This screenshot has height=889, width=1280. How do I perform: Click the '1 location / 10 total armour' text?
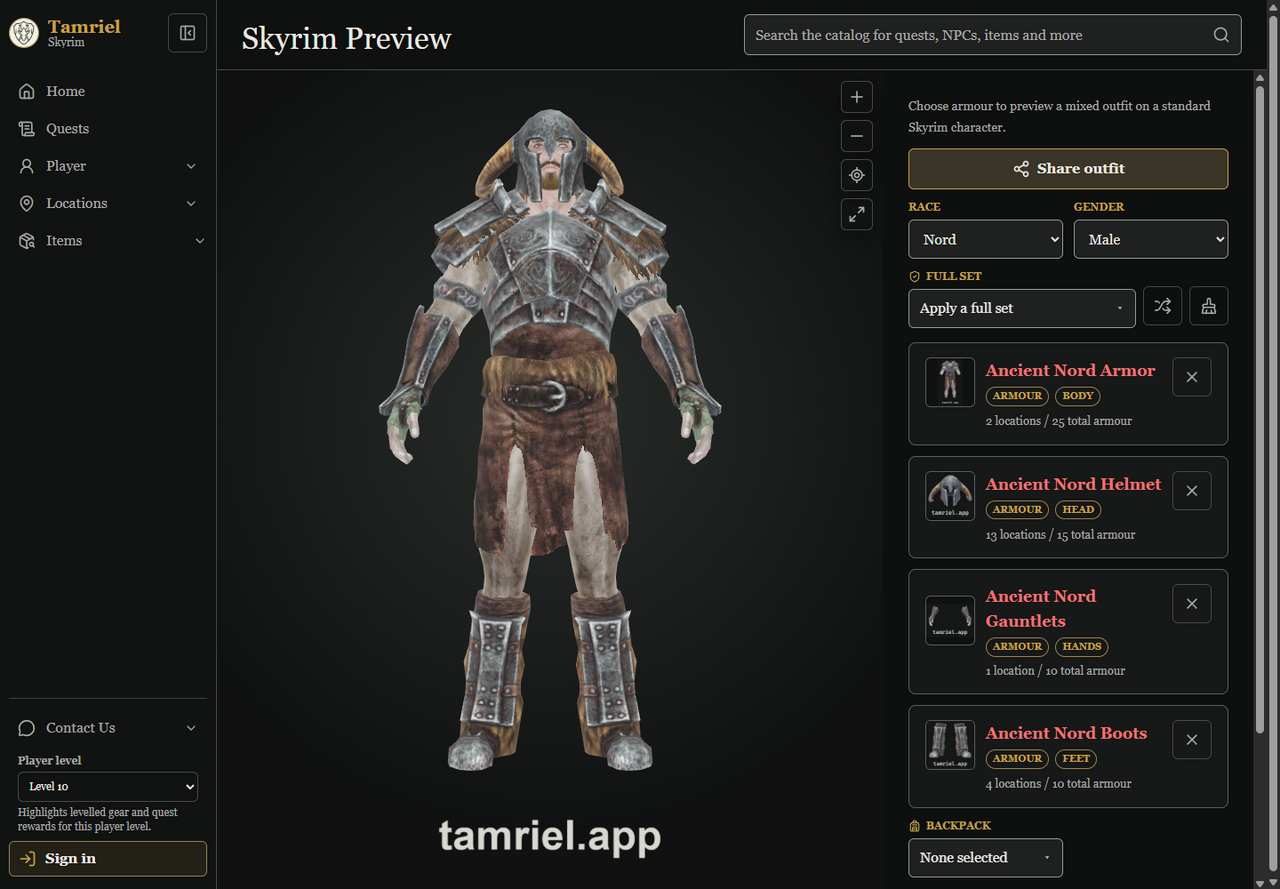(x=1055, y=671)
